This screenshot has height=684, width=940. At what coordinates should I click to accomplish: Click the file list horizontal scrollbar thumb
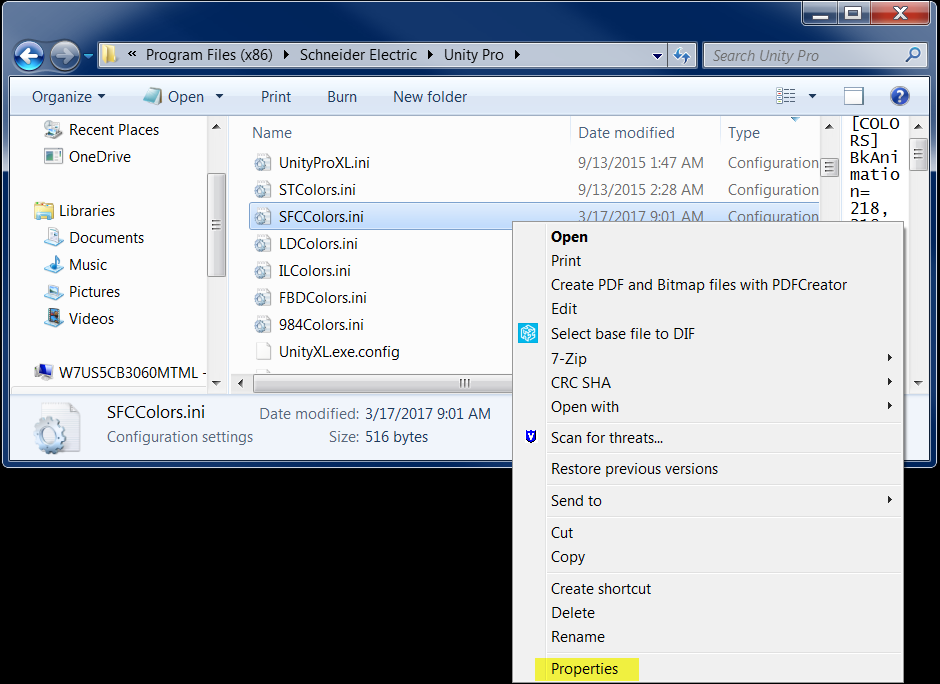point(384,383)
